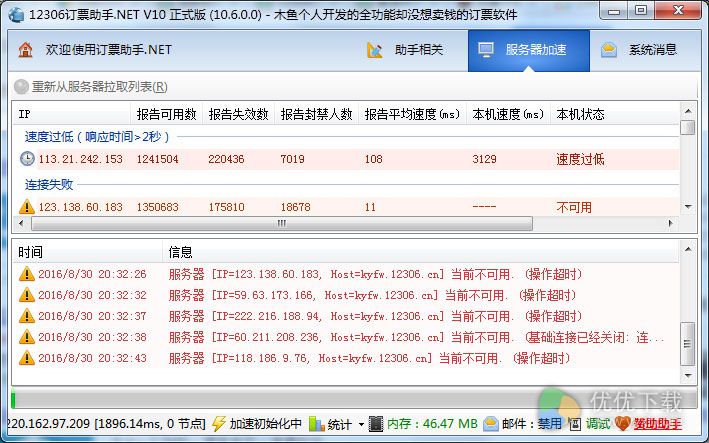The image size is (709, 443).
Task: Click server list scroll down arrow
Action: pyautogui.click(x=688, y=207)
